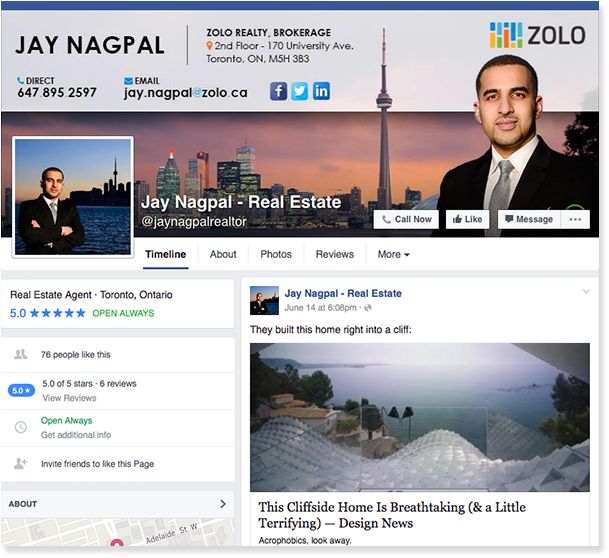
Task: Expand the More tab dropdown
Action: coord(393,254)
